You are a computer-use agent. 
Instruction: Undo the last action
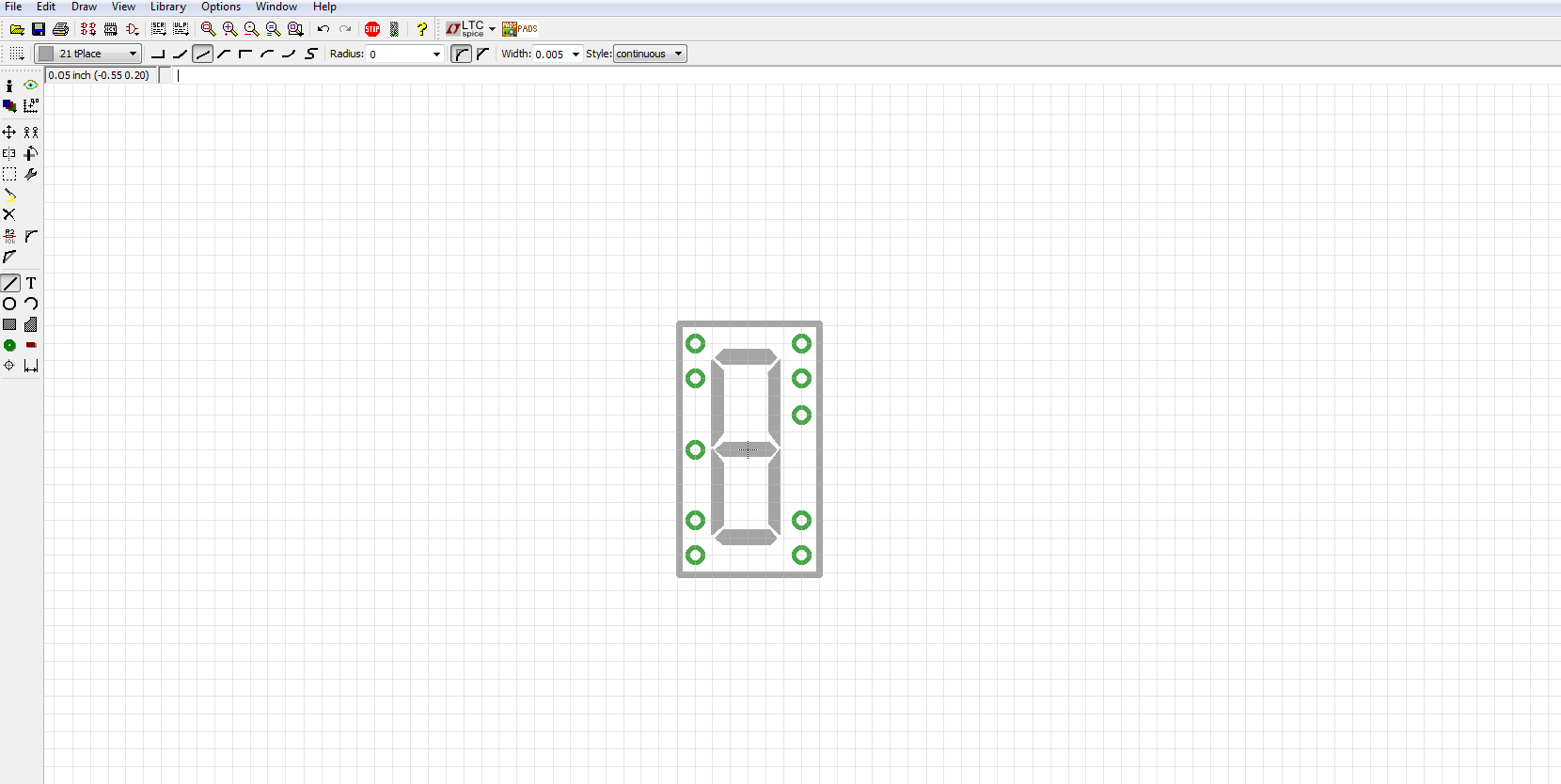(x=323, y=29)
